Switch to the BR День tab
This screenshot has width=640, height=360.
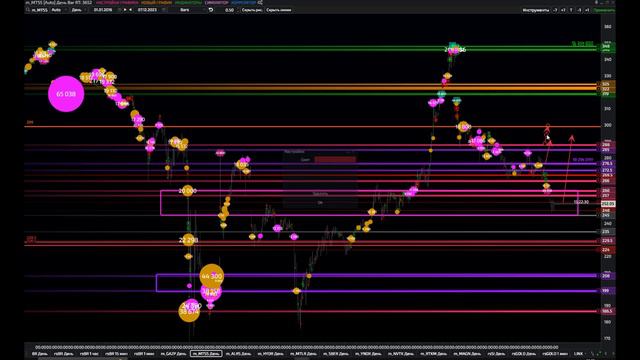point(40,354)
